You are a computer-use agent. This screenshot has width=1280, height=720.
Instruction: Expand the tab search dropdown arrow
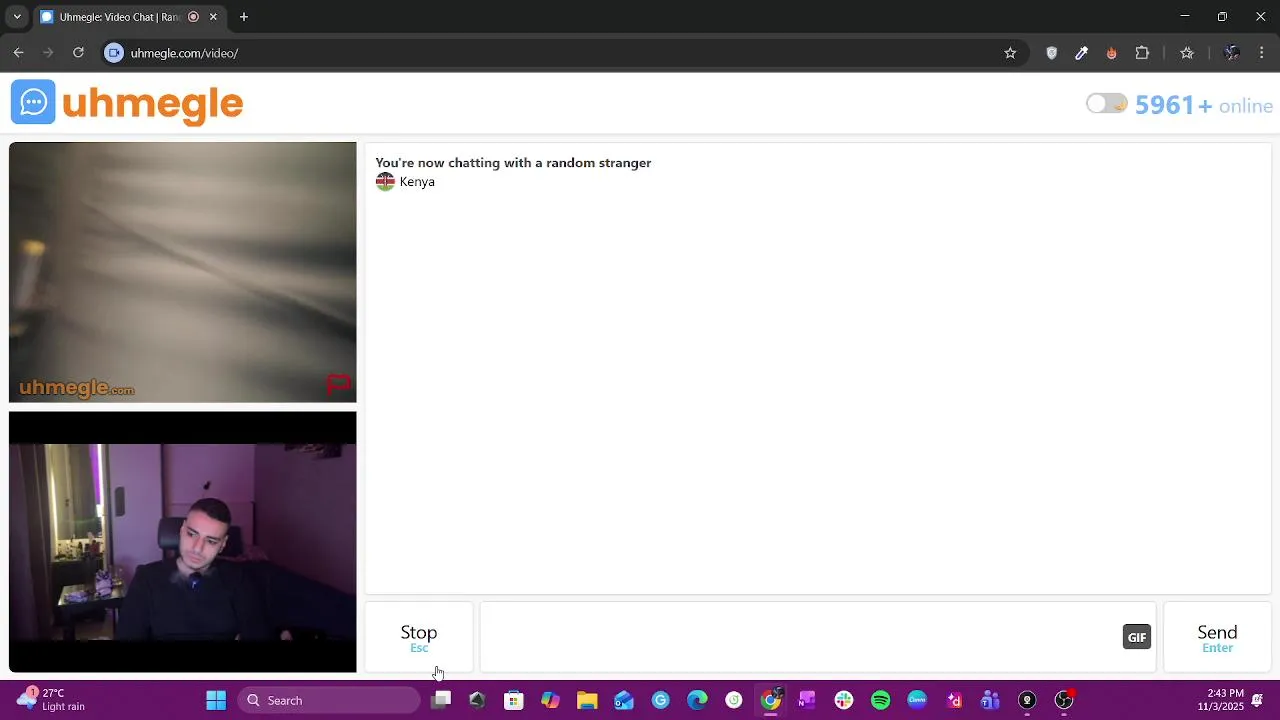pyautogui.click(x=17, y=17)
